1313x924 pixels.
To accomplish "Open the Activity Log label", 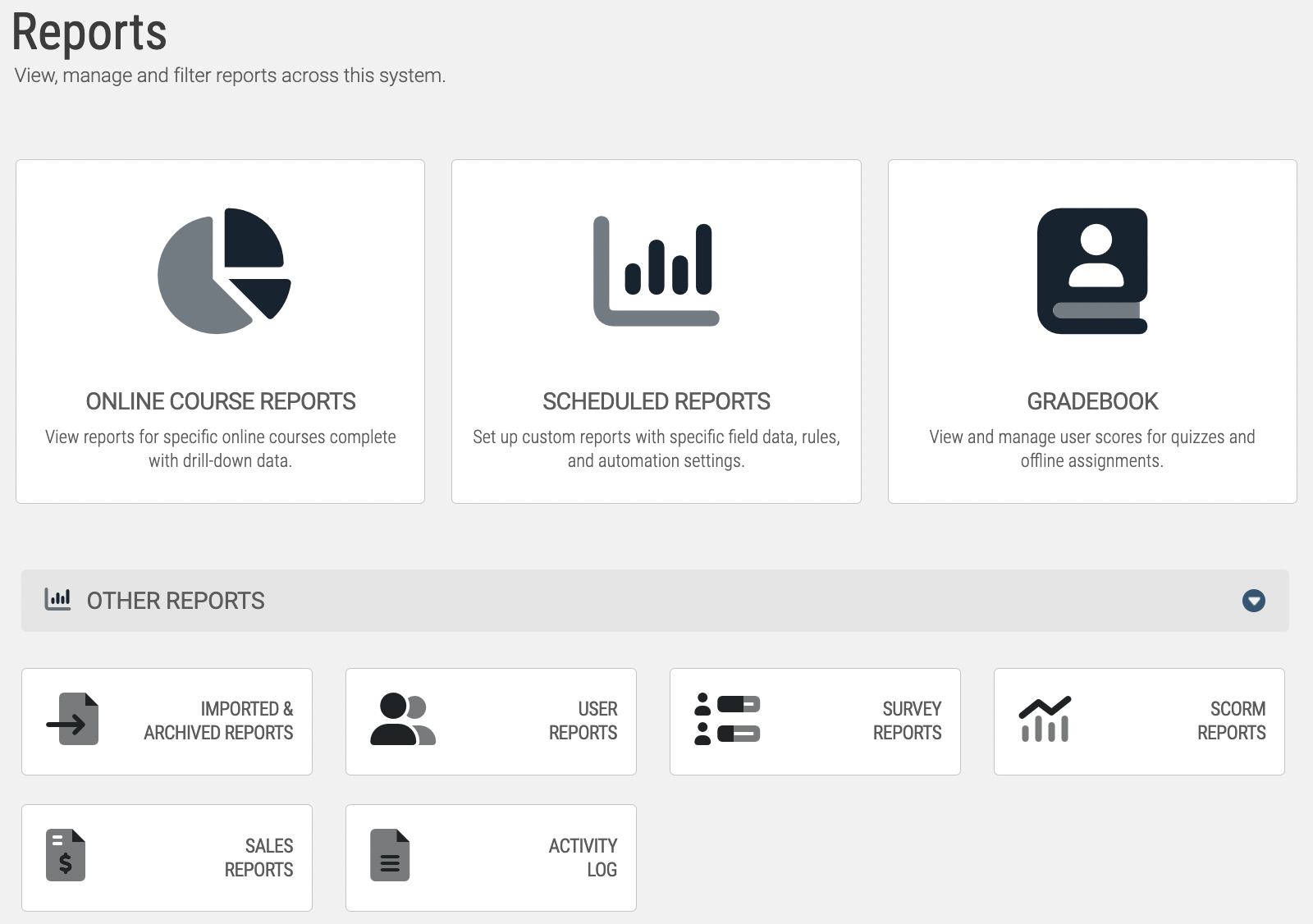I will coord(583,858).
